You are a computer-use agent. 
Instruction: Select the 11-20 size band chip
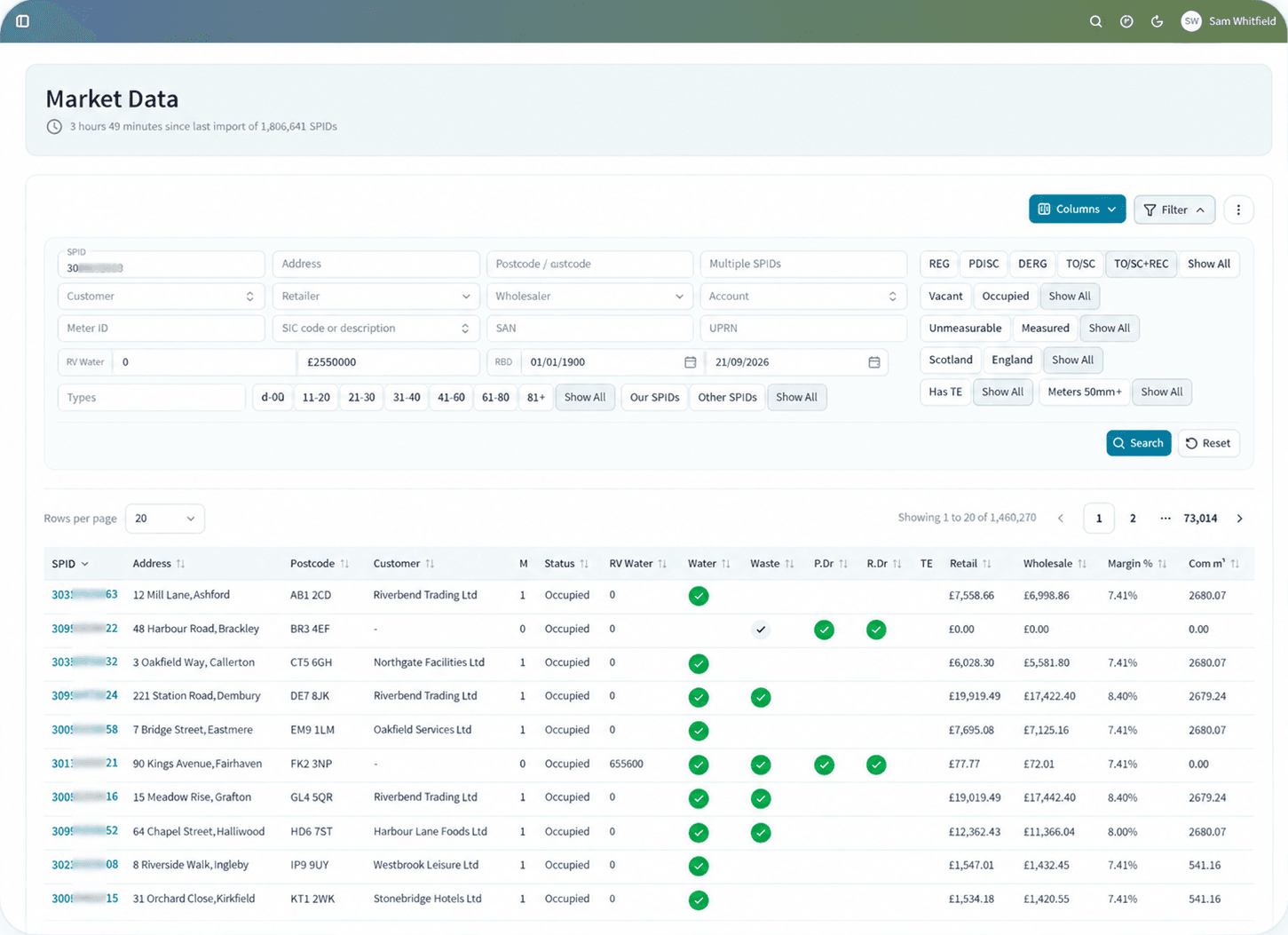tap(316, 398)
